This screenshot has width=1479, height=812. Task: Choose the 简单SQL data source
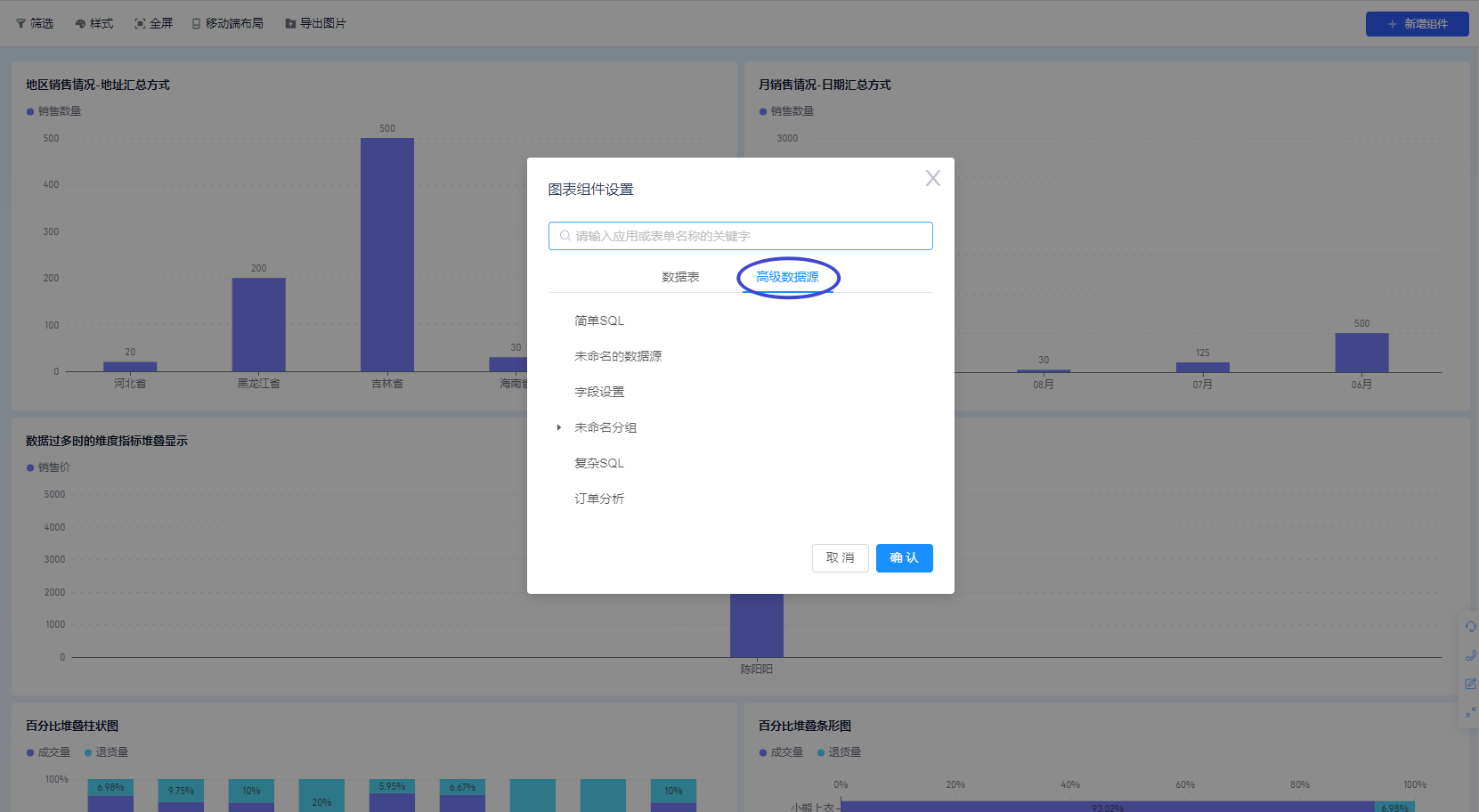(599, 321)
